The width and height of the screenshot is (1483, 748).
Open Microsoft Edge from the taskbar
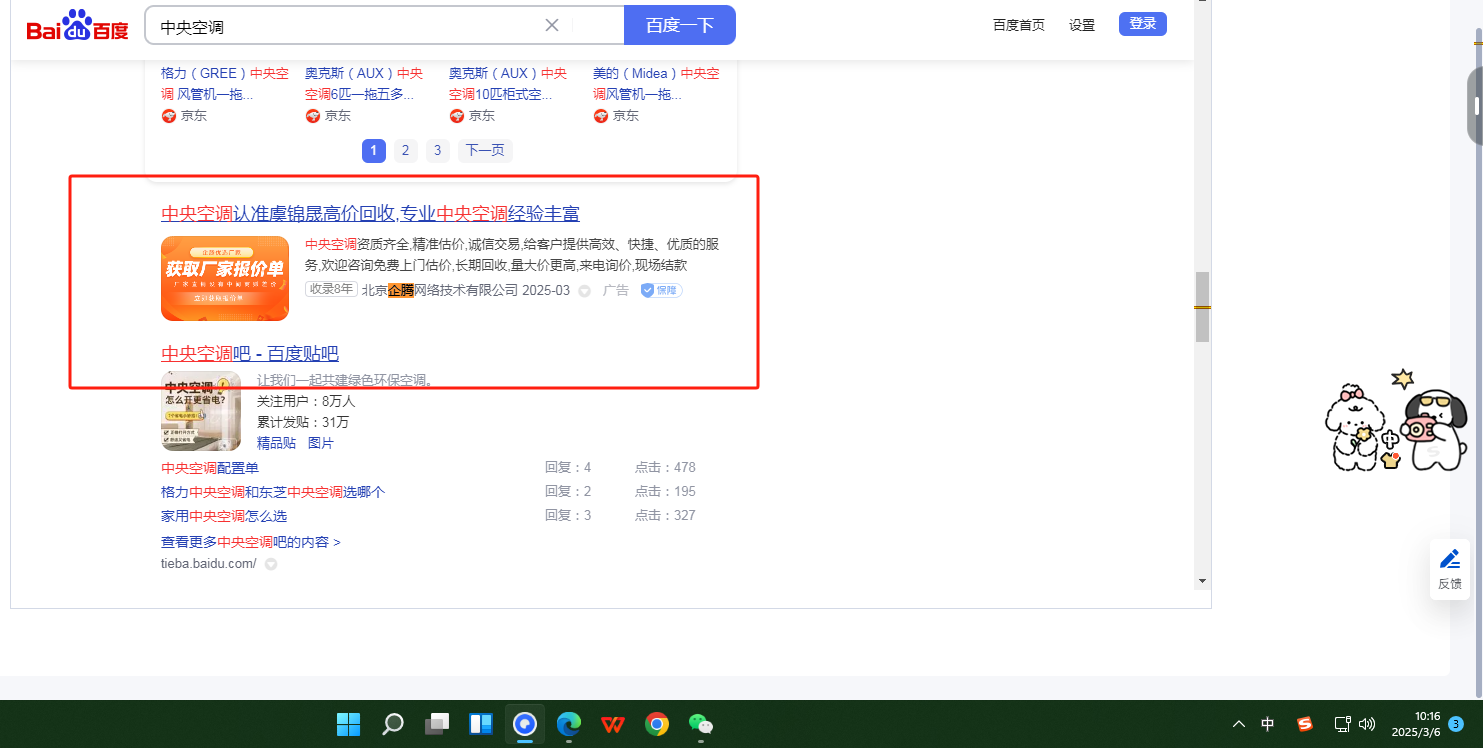coord(569,724)
